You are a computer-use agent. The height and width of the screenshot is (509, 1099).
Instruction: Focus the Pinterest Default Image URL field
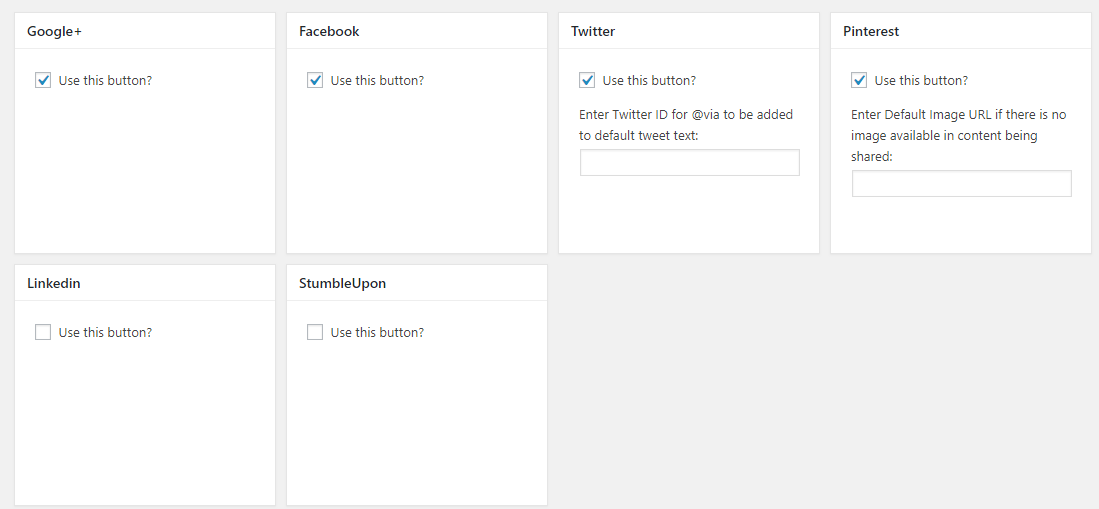tap(962, 183)
